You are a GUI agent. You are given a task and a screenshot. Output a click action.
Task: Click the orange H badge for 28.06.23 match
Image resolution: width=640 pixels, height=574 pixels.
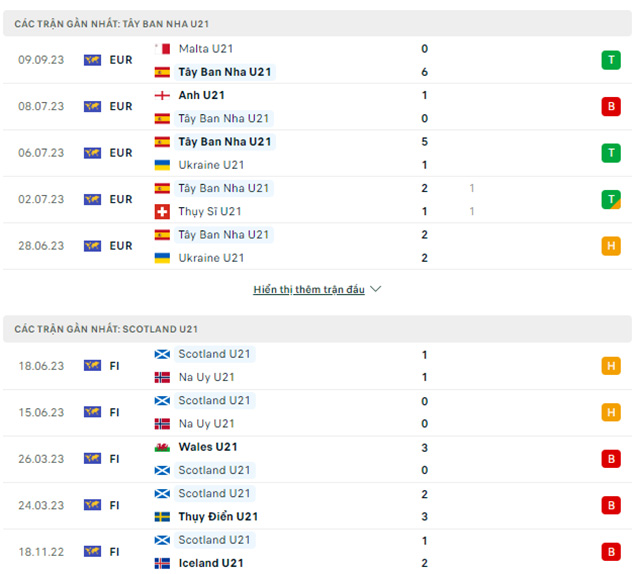(611, 246)
